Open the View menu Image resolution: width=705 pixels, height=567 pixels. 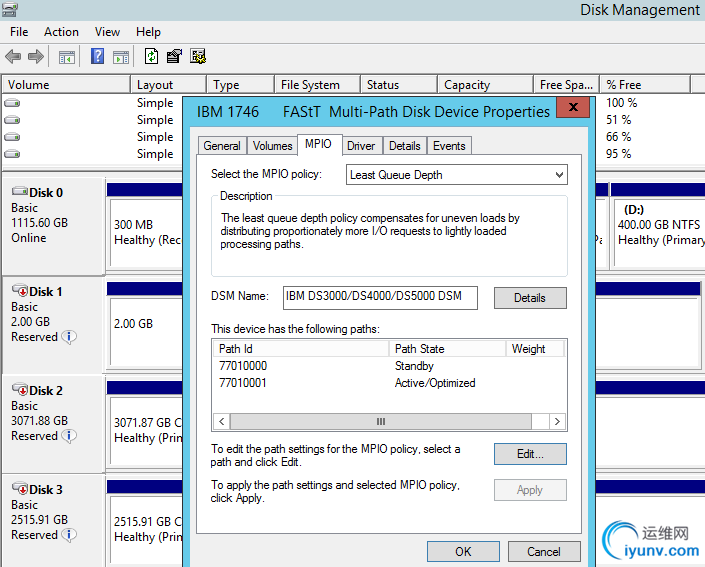[x=107, y=32]
